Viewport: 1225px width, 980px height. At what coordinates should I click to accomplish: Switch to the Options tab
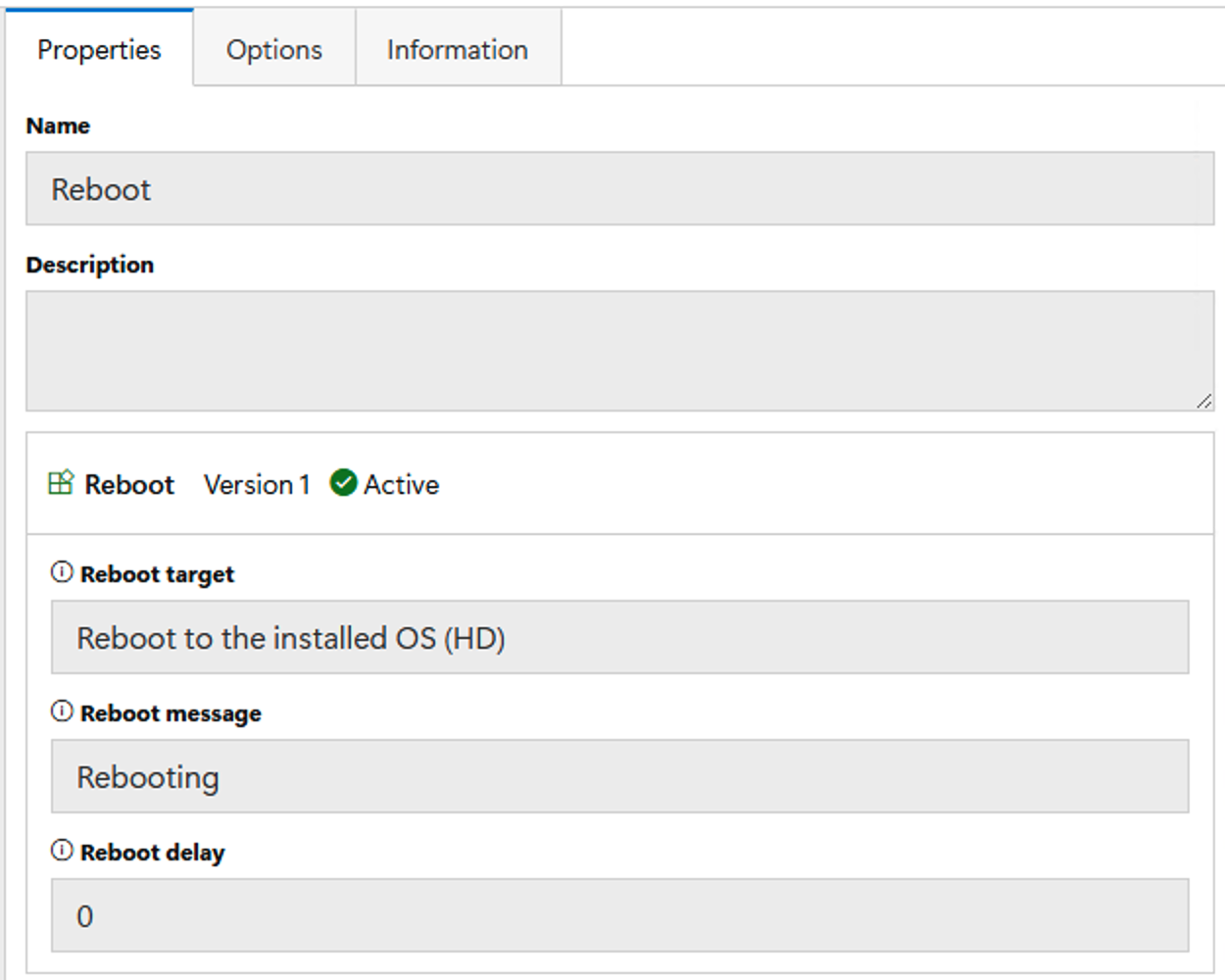[x=274, y=49]
